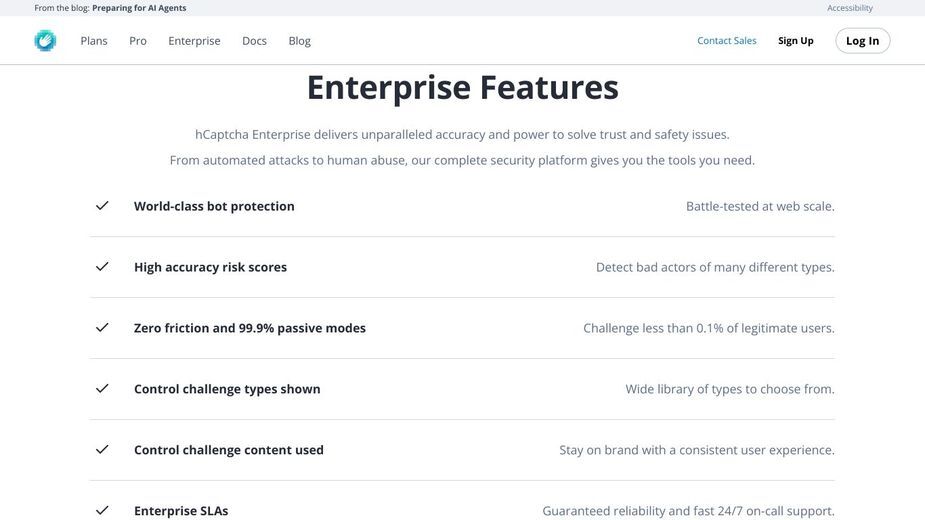This screenshot has height=520, width=925.
Task: Open the Docs navigation link
Action: [254, 41]
